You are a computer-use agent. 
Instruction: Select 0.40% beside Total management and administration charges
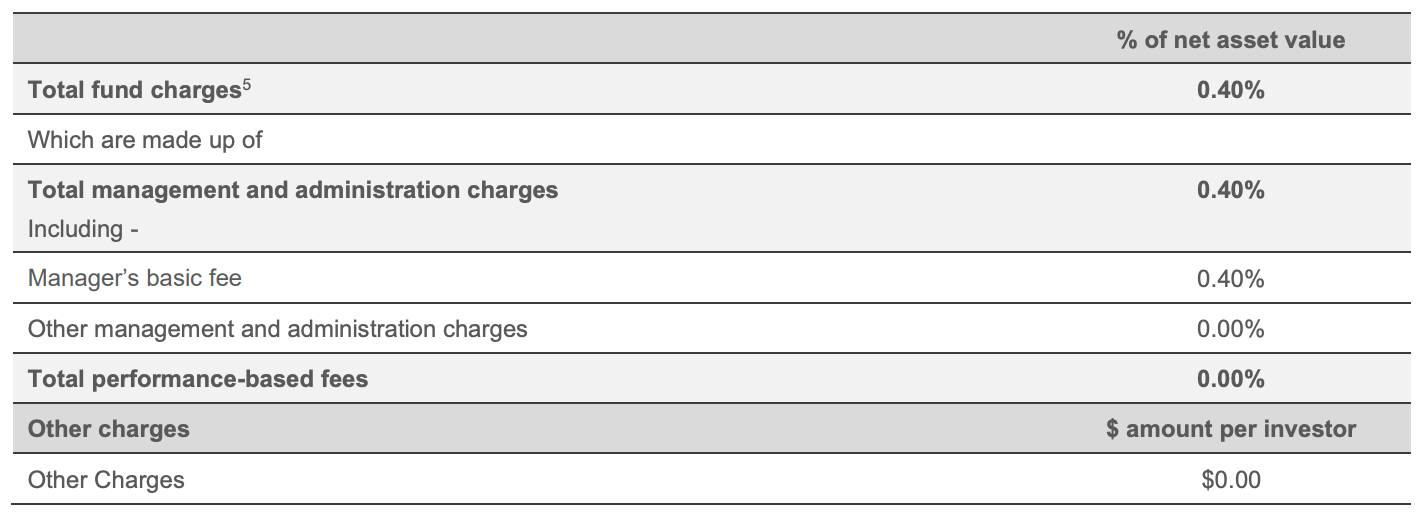pos(1230,190)
